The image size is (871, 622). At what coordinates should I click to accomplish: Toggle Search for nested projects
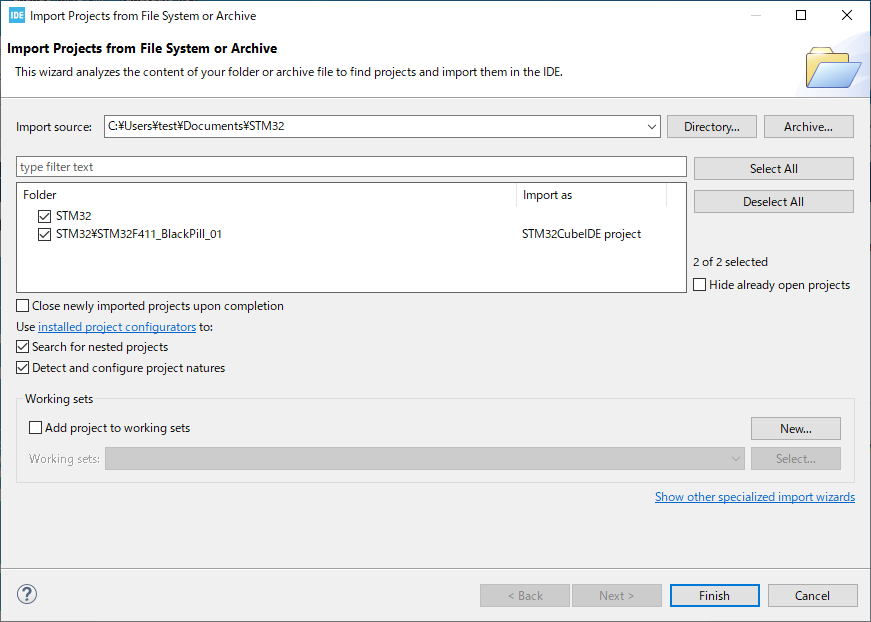[23, 347]
